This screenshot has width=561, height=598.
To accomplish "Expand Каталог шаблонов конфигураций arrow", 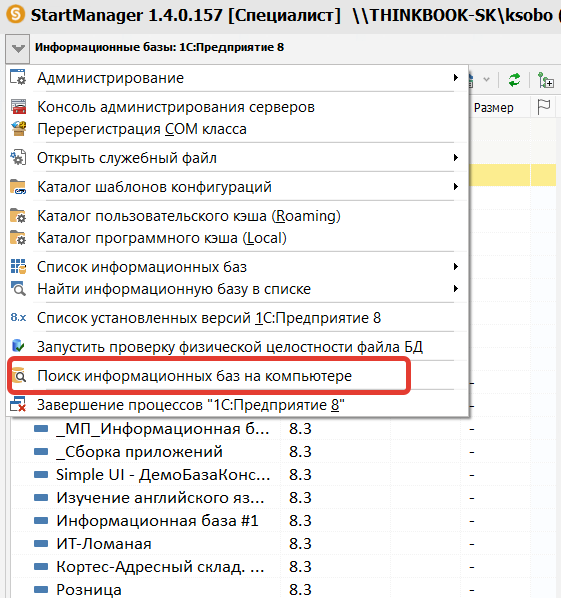I will point(456,186).
